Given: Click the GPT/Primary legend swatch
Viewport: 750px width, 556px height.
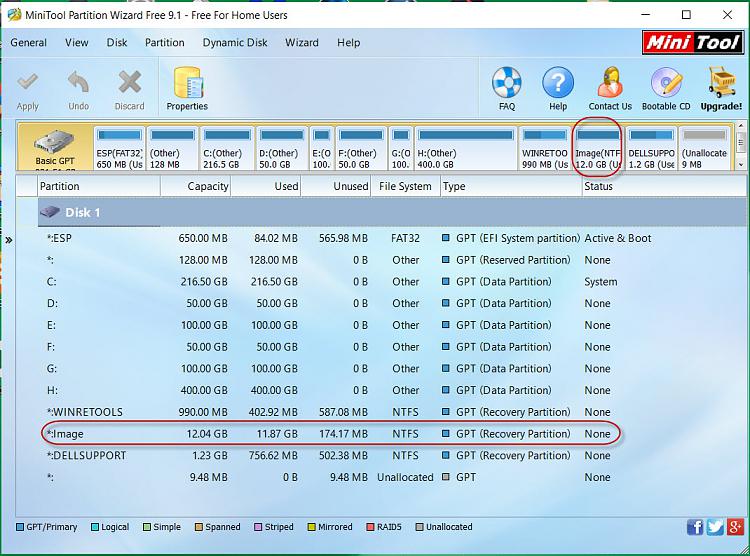Looking at the screenshot, I should pyautogui.click(x=20, y=527).
